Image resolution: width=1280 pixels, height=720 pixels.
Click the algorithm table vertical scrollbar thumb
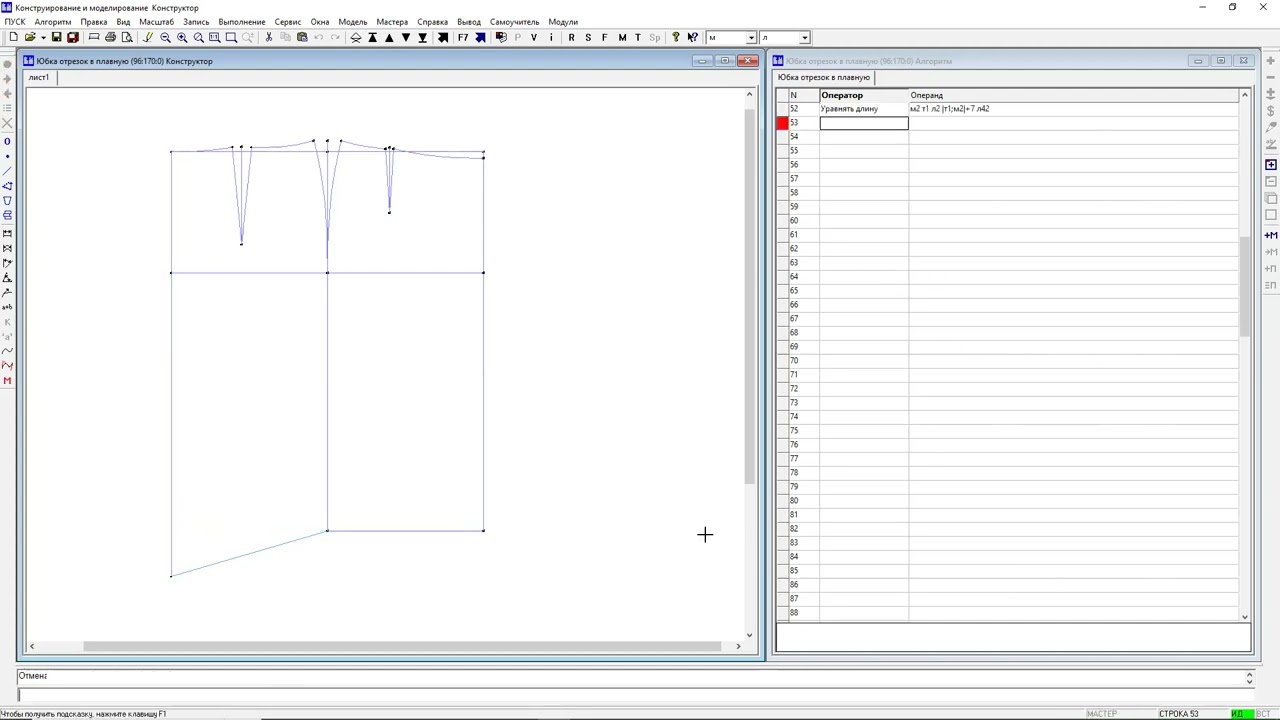pos(1245,287)
